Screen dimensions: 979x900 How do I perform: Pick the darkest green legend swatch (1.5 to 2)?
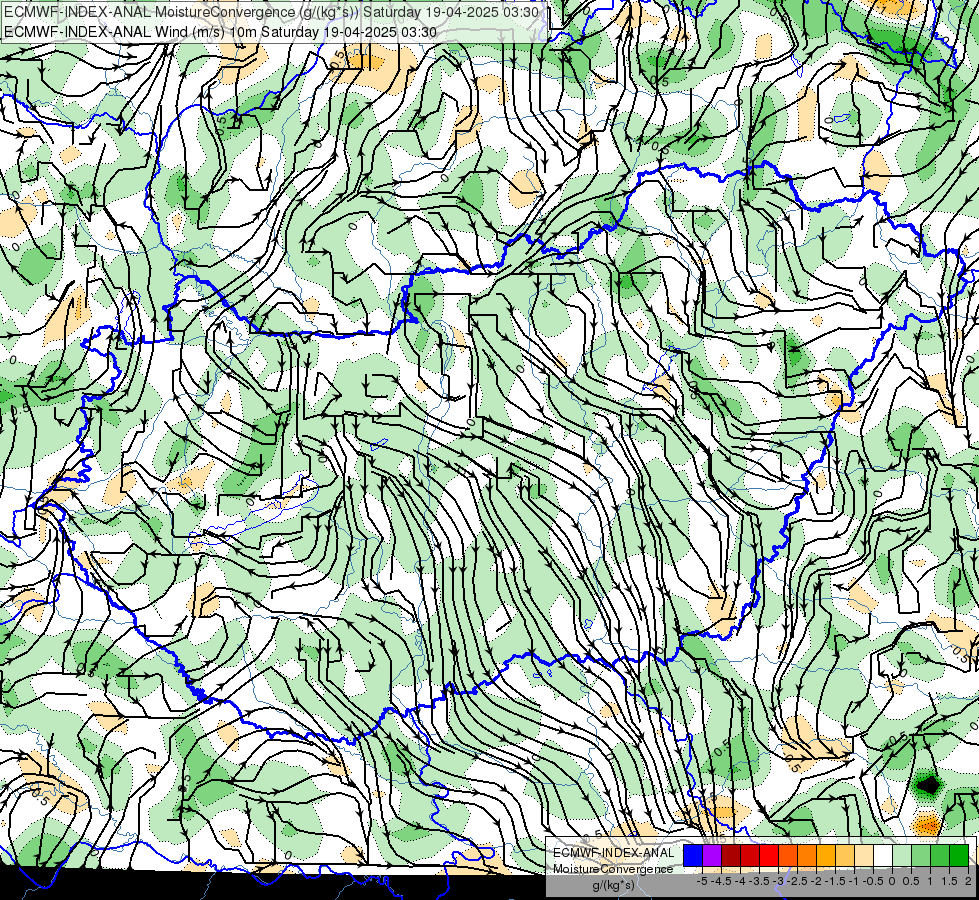click(959, 855)
